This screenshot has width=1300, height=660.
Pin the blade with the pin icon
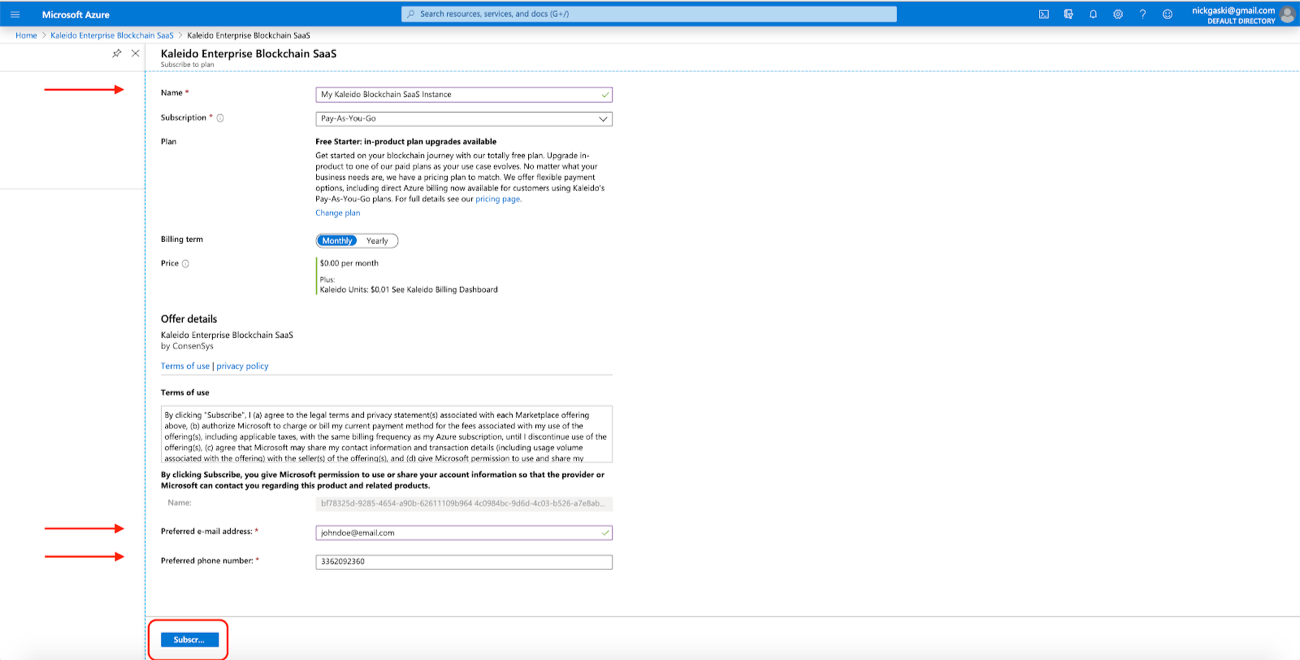[x=117, y=53]
